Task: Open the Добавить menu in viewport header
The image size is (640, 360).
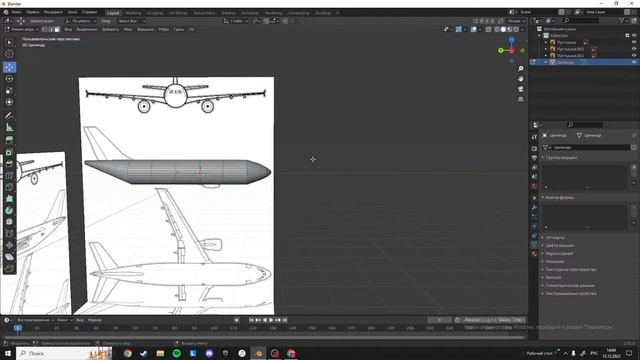Action: click(x=110, y=29)
